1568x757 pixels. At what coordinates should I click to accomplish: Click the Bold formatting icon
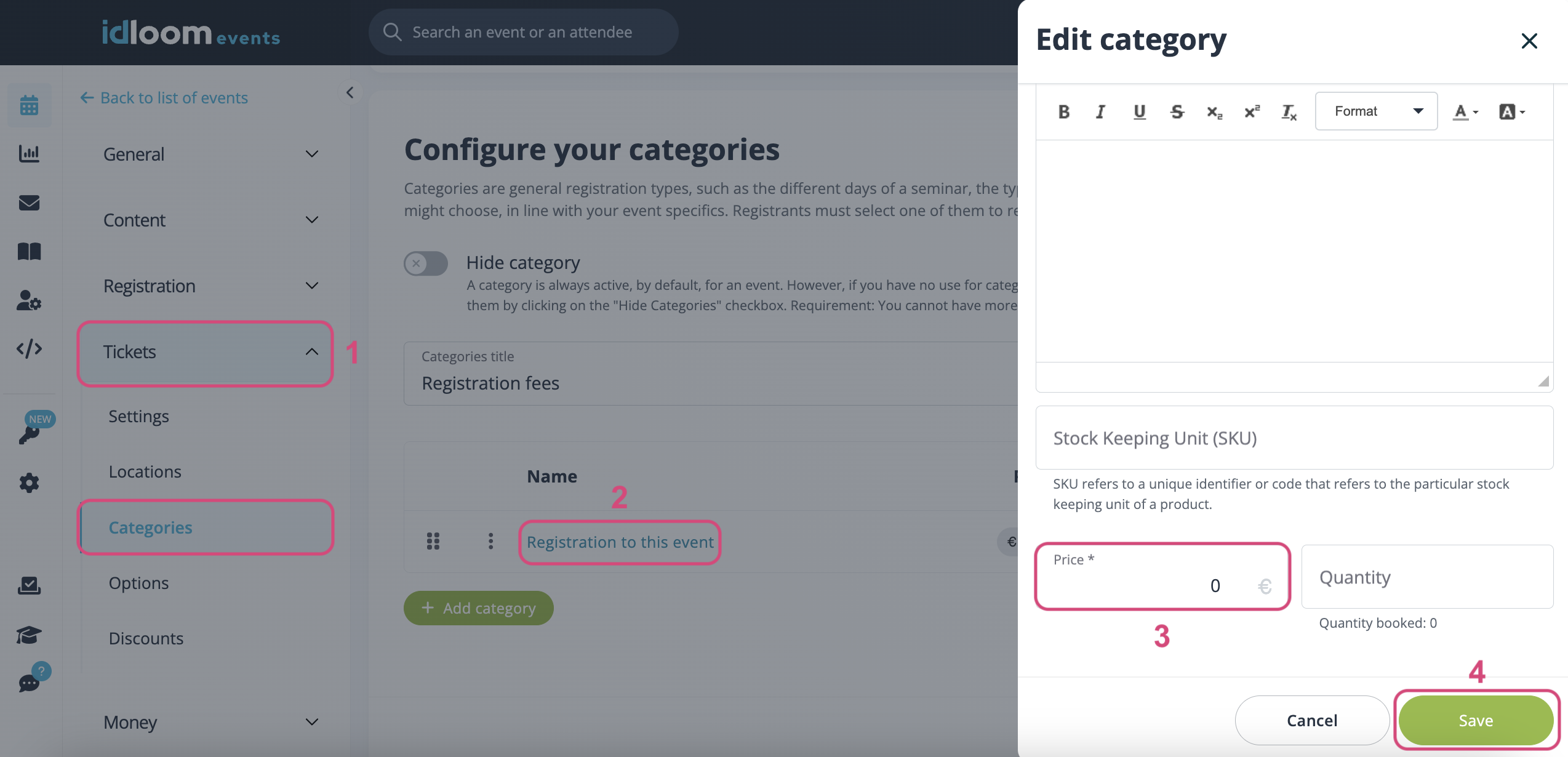point(1063,110)
